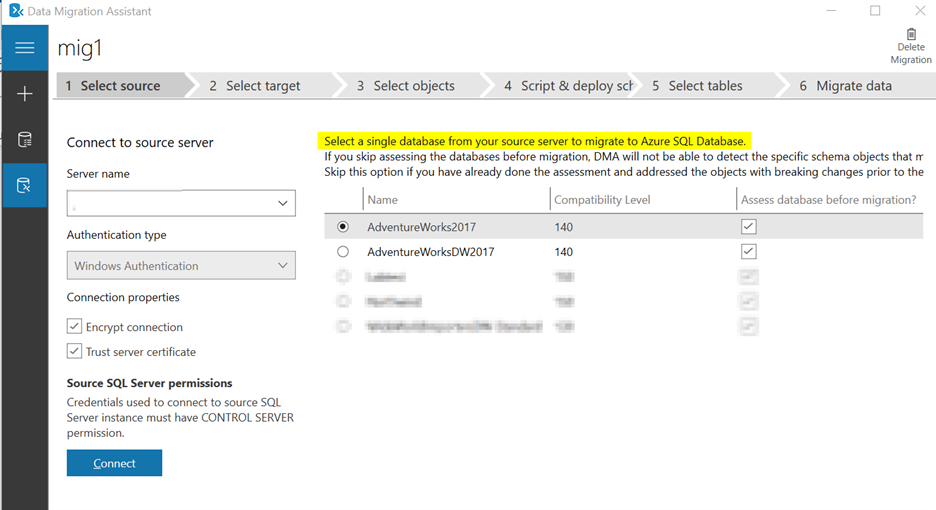Screen dimensions: 936x510
Task: Select the AdventureWorks2017 radio button
Action: pos(343,227)
